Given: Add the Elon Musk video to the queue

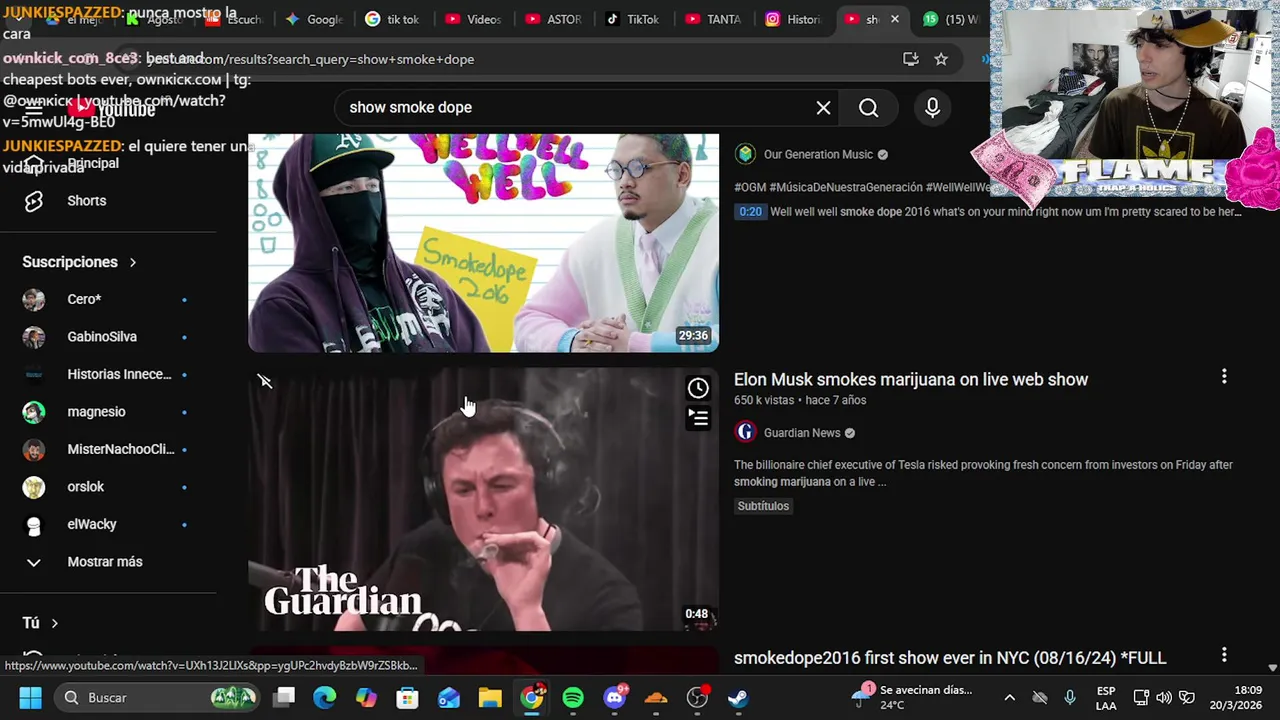Looking at the screenshot, I should pos(698,418).
